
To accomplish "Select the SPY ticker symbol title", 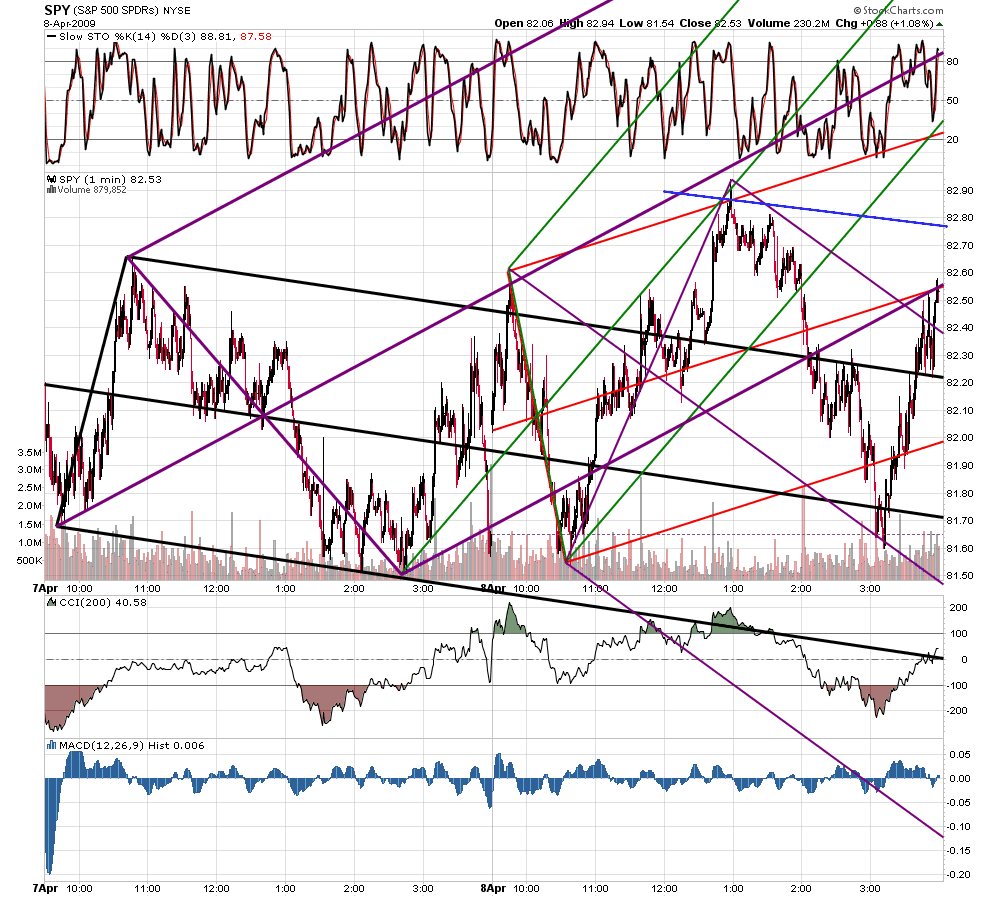I will [57, 10].
